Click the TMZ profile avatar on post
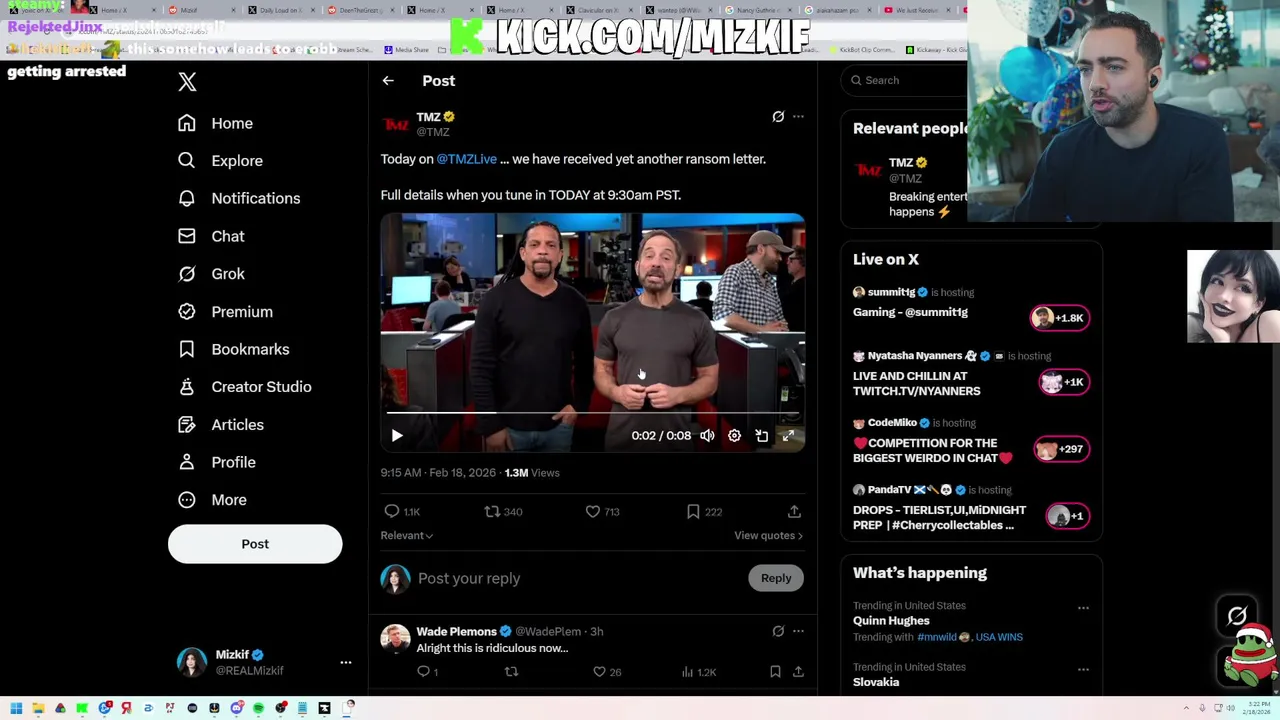1280x720 pixels. pyautogui.click(x=396, y=124)
